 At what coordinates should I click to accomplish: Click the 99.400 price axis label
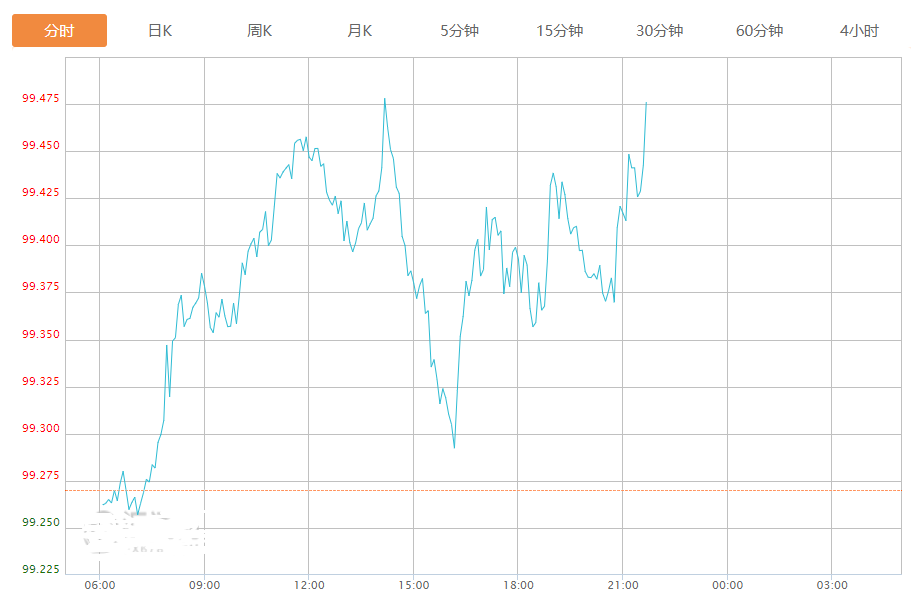click(x=40, y=240)
